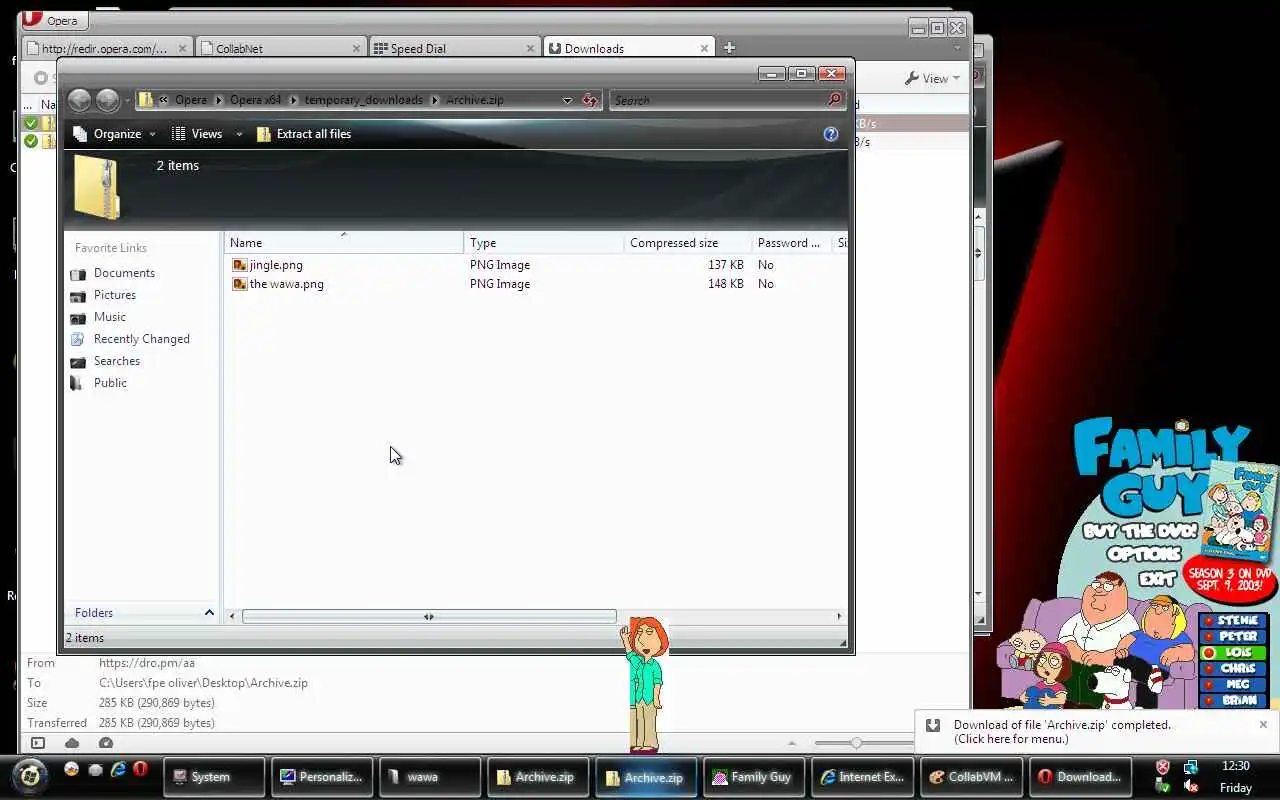Sort by Type column header
This screenshot has width=1280, height=800.
[544, 243]
